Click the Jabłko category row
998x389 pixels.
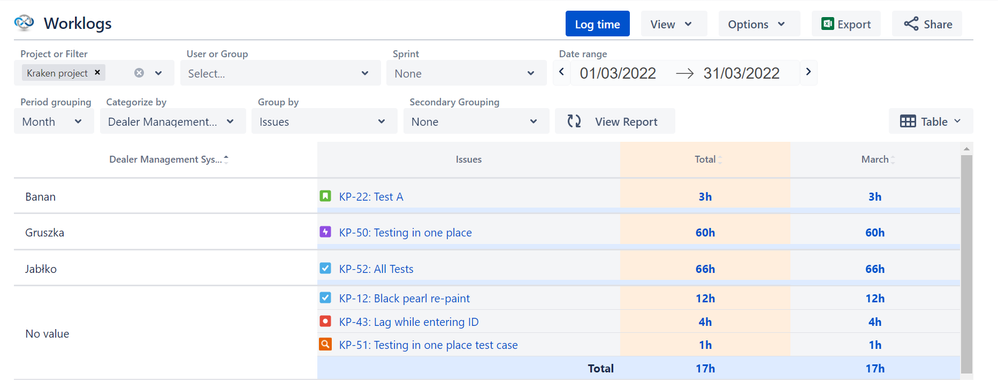pos(165,269)
